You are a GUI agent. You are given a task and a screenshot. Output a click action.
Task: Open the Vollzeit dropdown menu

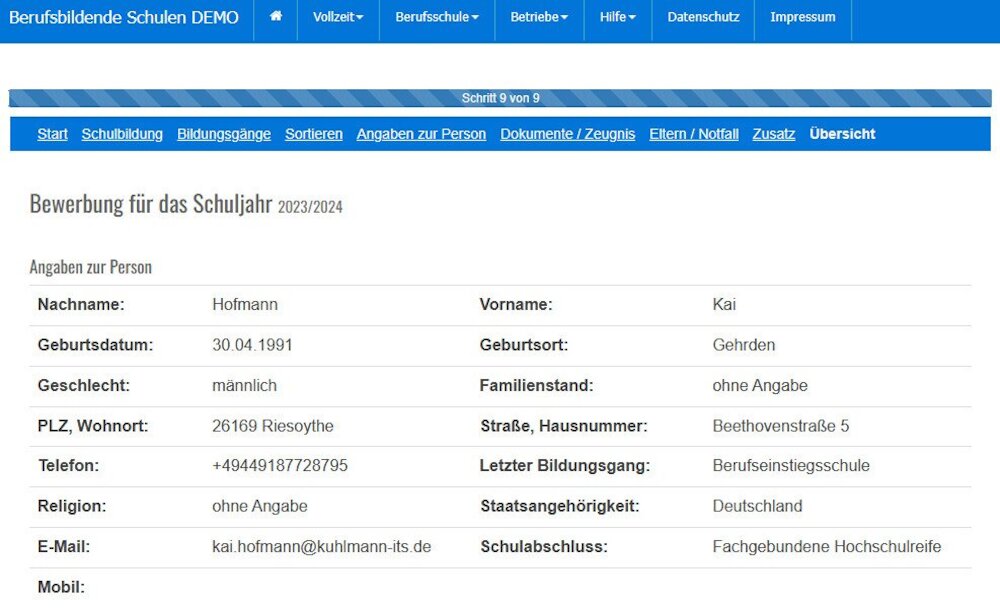tap(338, 17)
